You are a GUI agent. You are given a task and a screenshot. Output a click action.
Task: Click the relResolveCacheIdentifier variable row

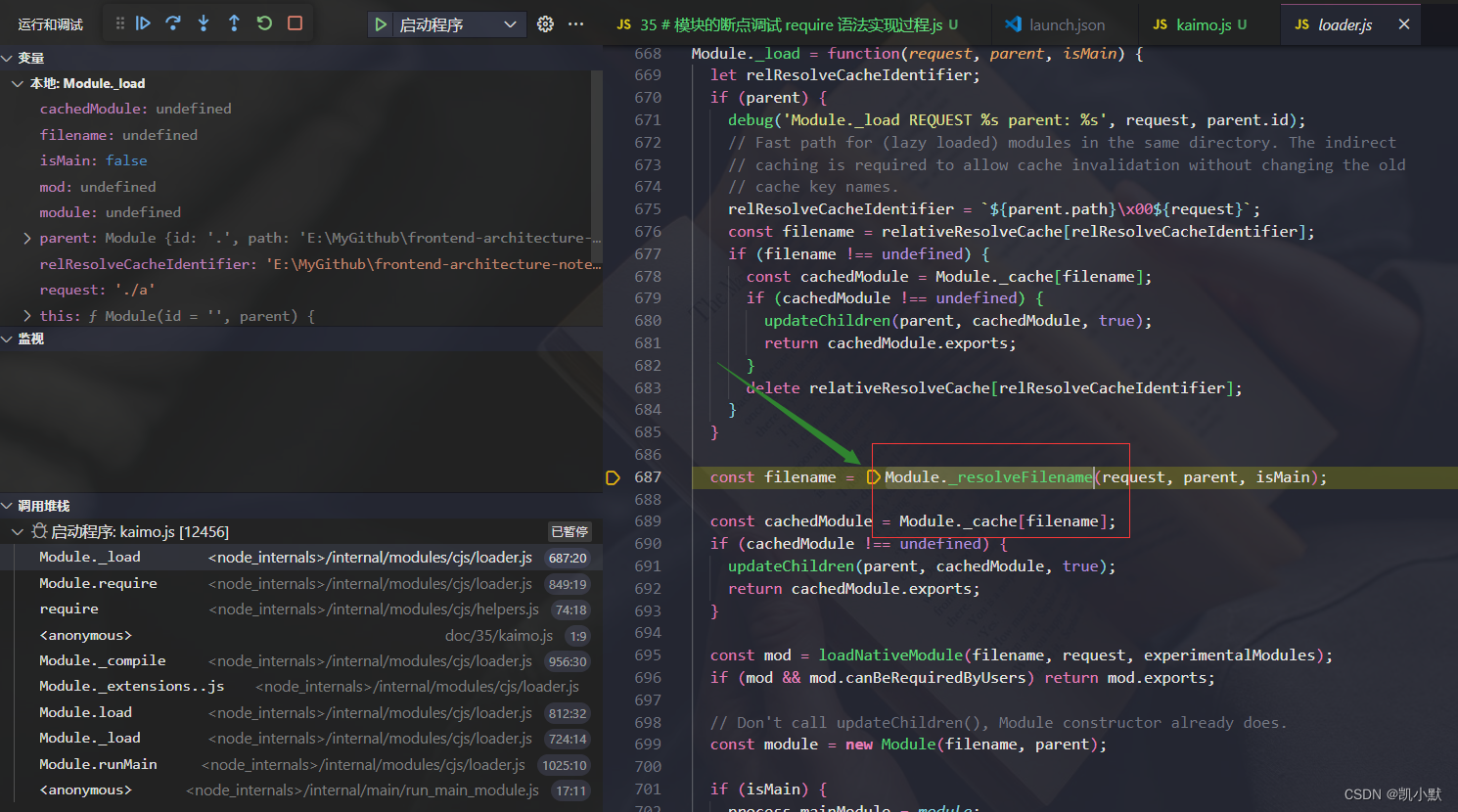296,264
